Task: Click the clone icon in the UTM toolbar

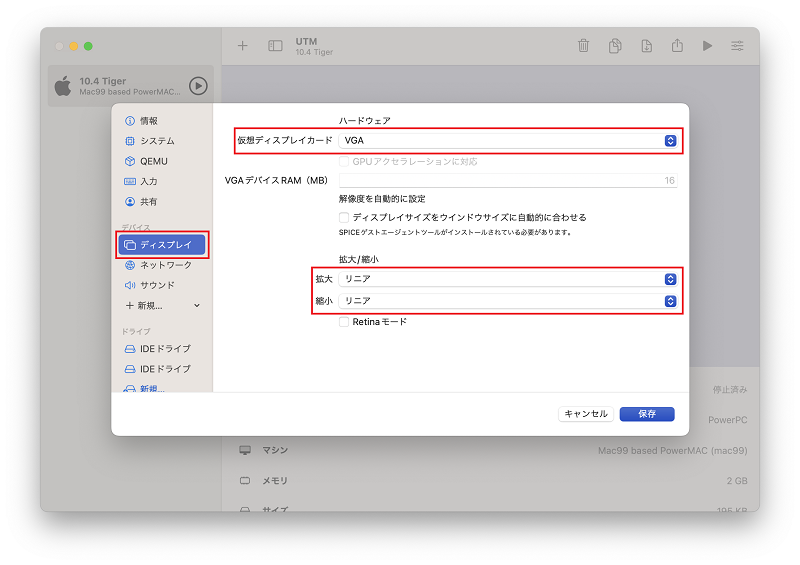Action: [615, 46]
